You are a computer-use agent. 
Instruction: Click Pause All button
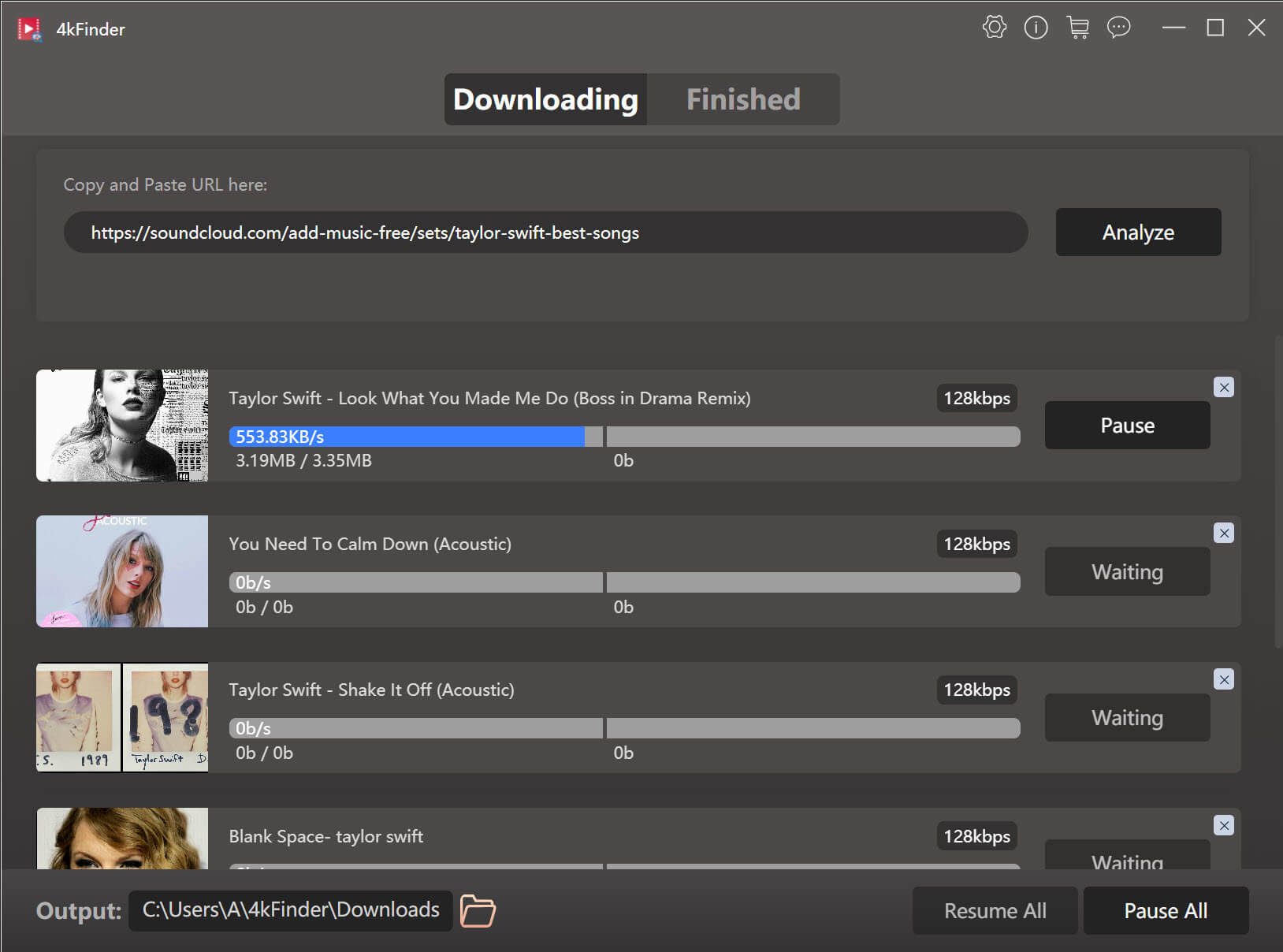click(x=1165, y=911)
